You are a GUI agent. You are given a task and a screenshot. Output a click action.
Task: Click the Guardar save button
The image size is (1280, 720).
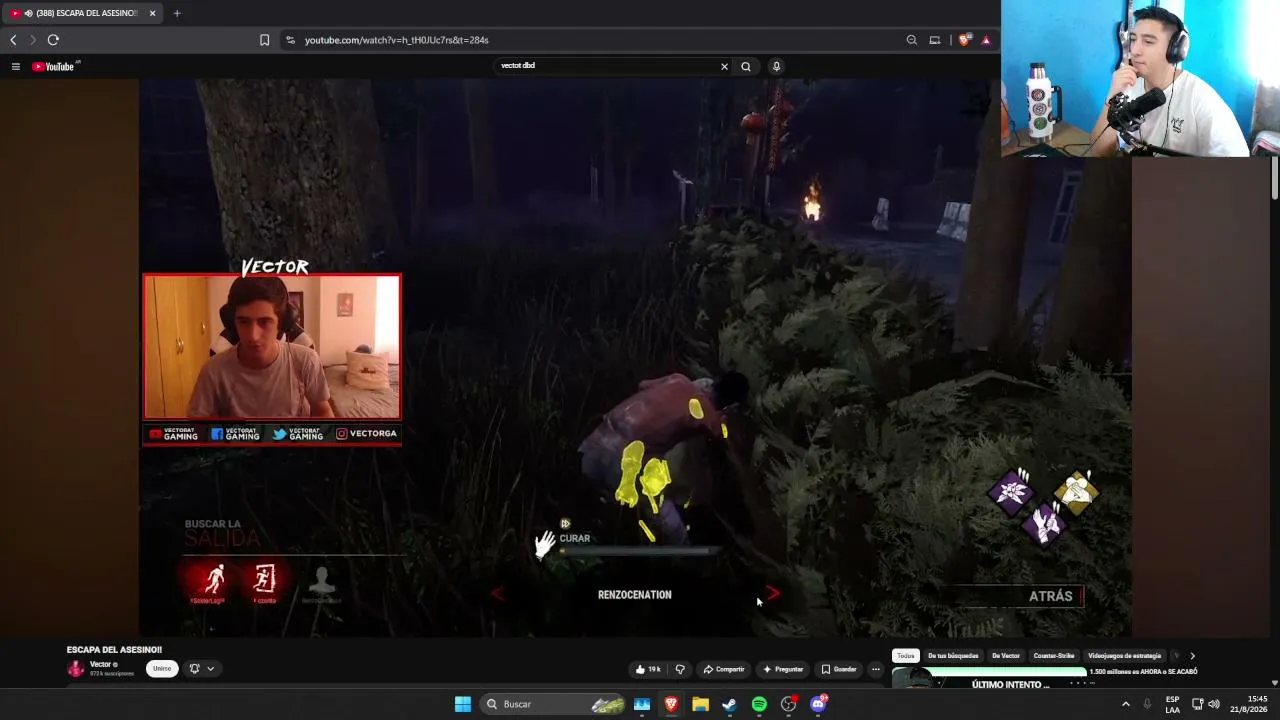coord(839,669)
